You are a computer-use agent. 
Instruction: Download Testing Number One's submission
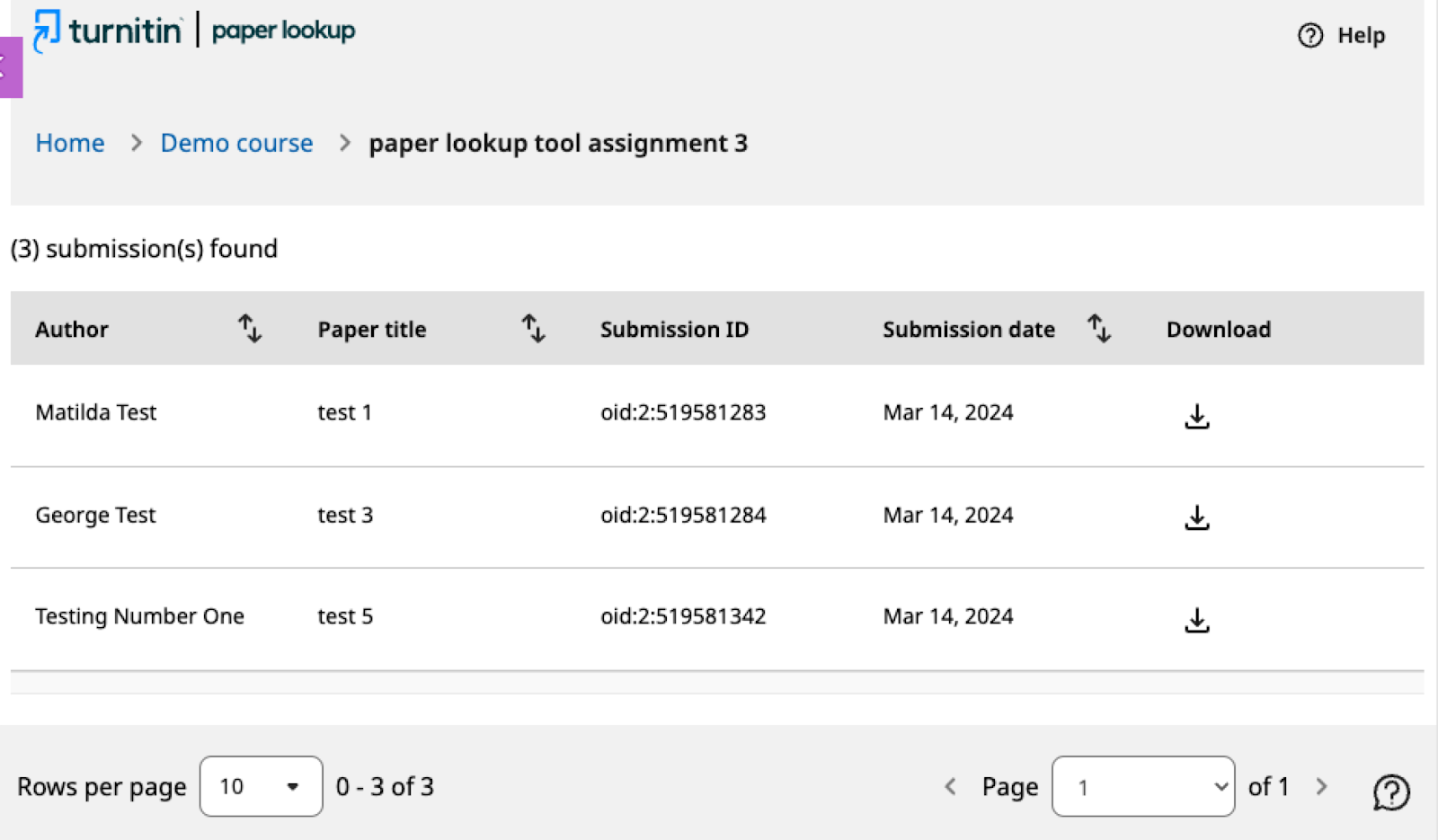[1196, 620]
